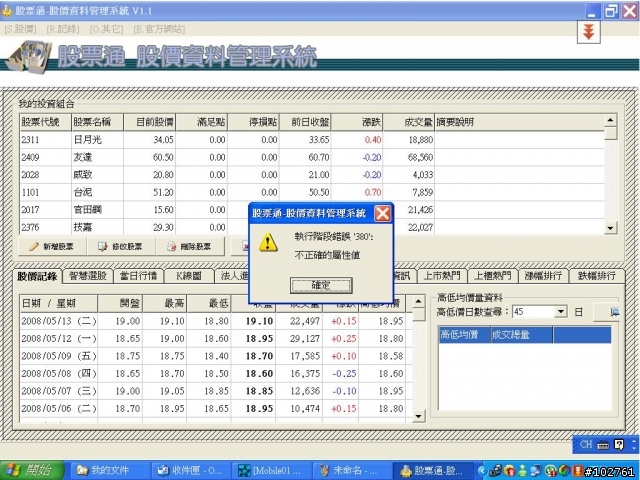The image size is (640, 480).
Task: Open the 高低價日數查尋 dropdown showing 45
Action: 561,312
